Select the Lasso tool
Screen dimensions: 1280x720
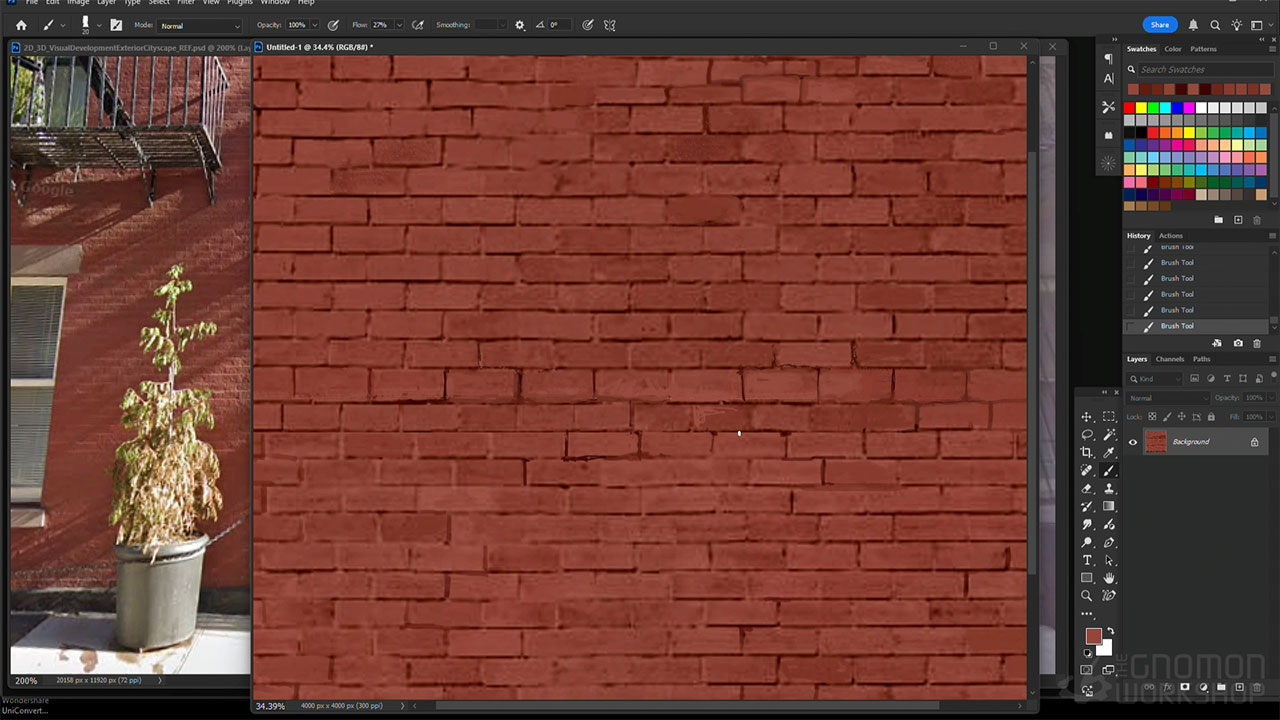(1087, 435)
